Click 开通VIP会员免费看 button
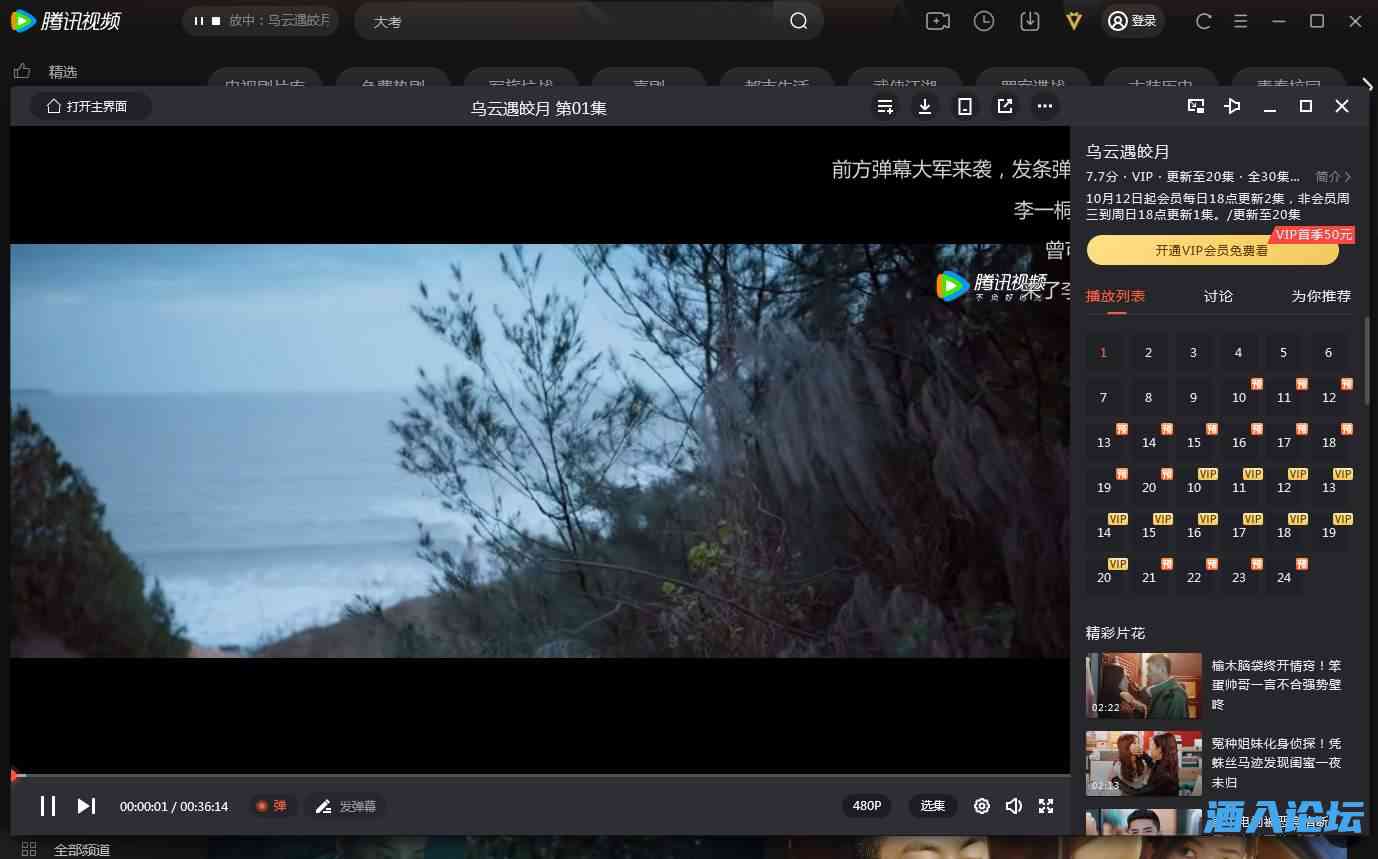This screenshot has width=1378, height=859. [1211, 251]
